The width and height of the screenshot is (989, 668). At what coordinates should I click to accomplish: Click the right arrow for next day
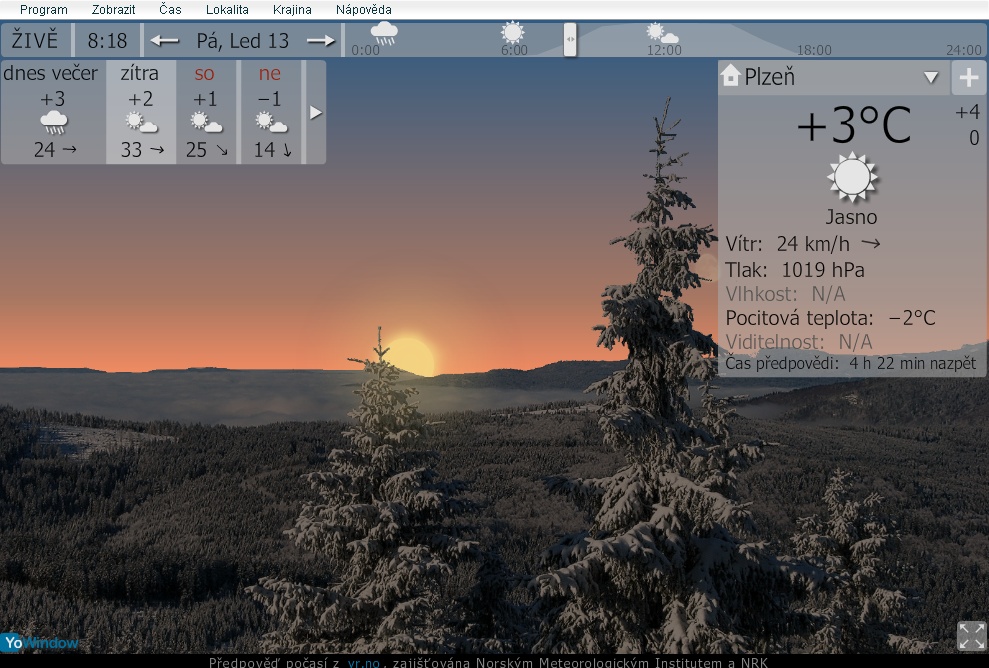(320, 41)
